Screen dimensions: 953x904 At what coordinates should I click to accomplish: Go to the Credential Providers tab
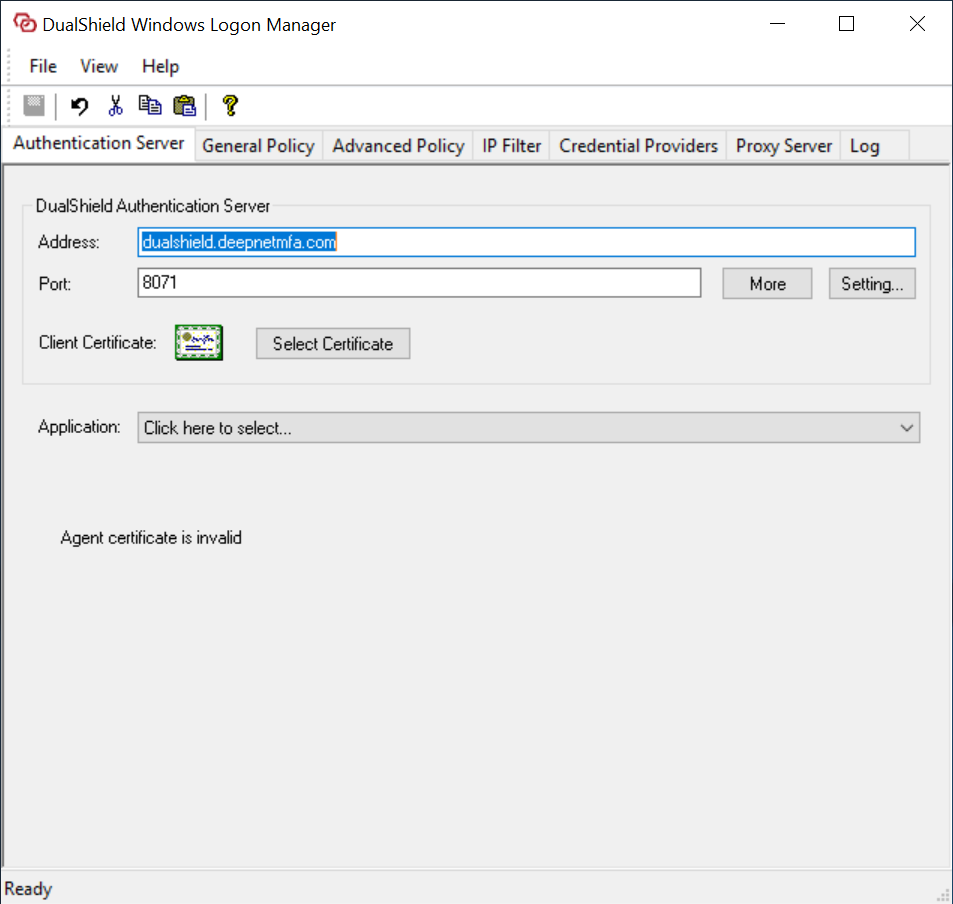(x=638, y=146)
